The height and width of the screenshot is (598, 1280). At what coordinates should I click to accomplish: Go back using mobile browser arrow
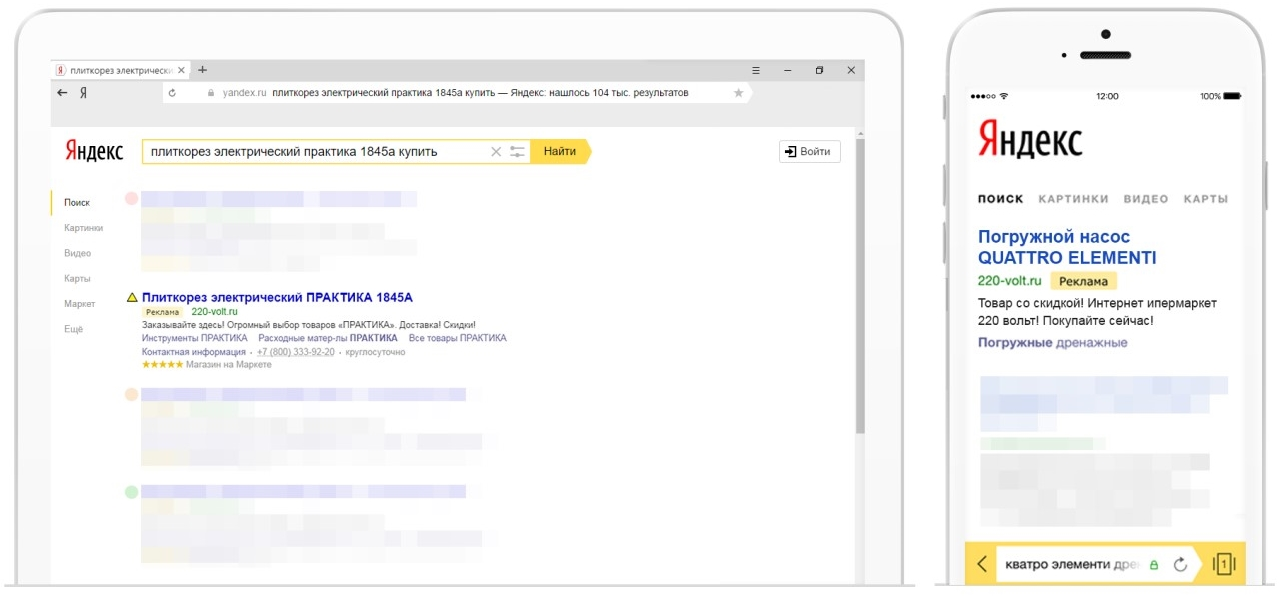point(982,564)
